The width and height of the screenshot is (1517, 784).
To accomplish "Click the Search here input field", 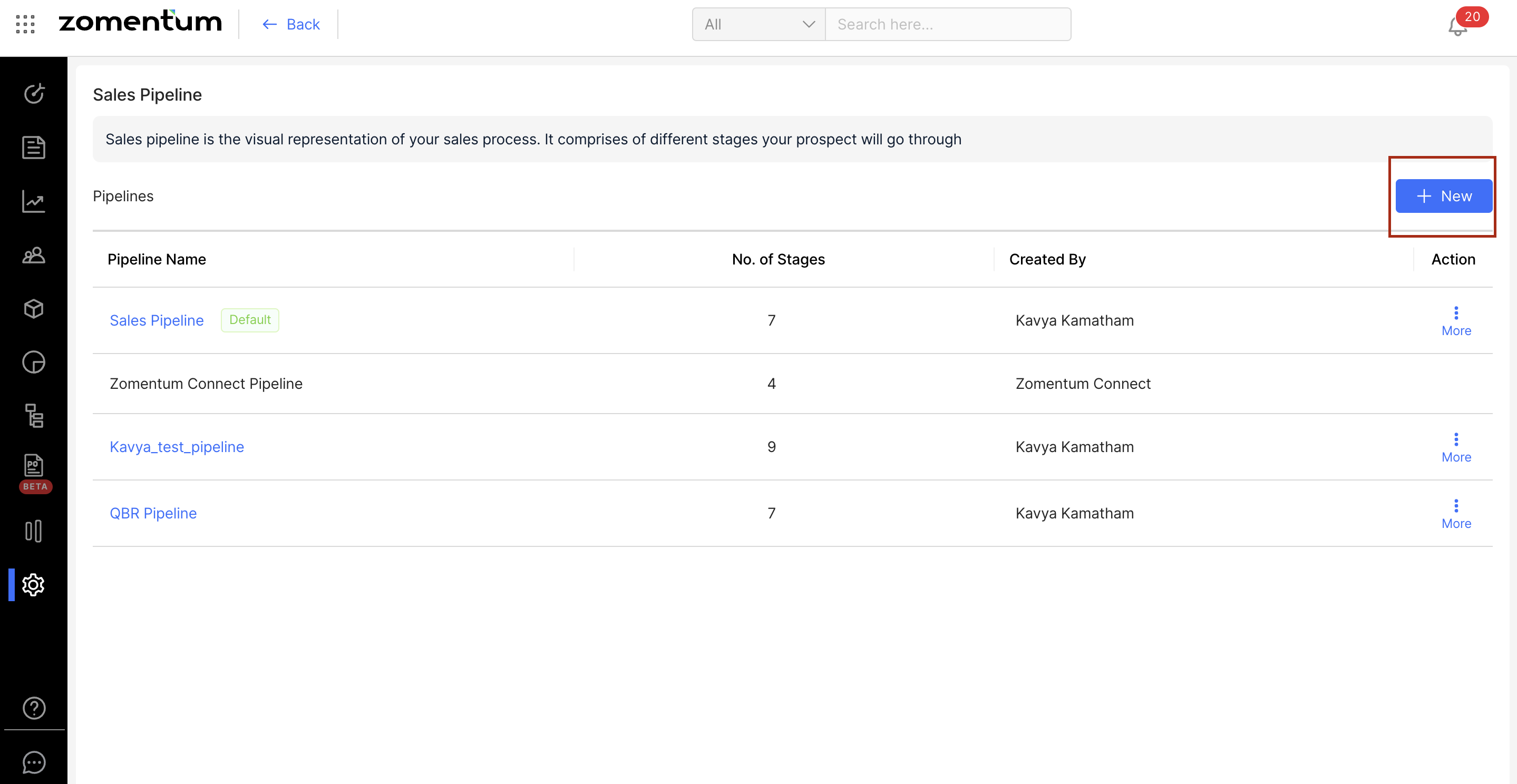I will [948, 24].
